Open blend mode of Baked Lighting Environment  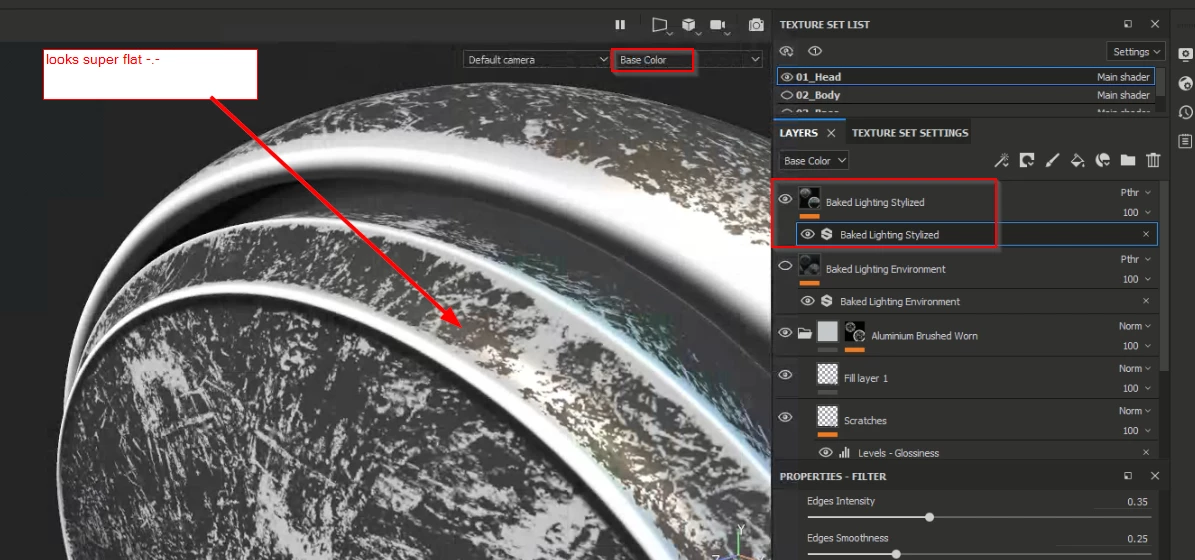[x=1136, y=260]
